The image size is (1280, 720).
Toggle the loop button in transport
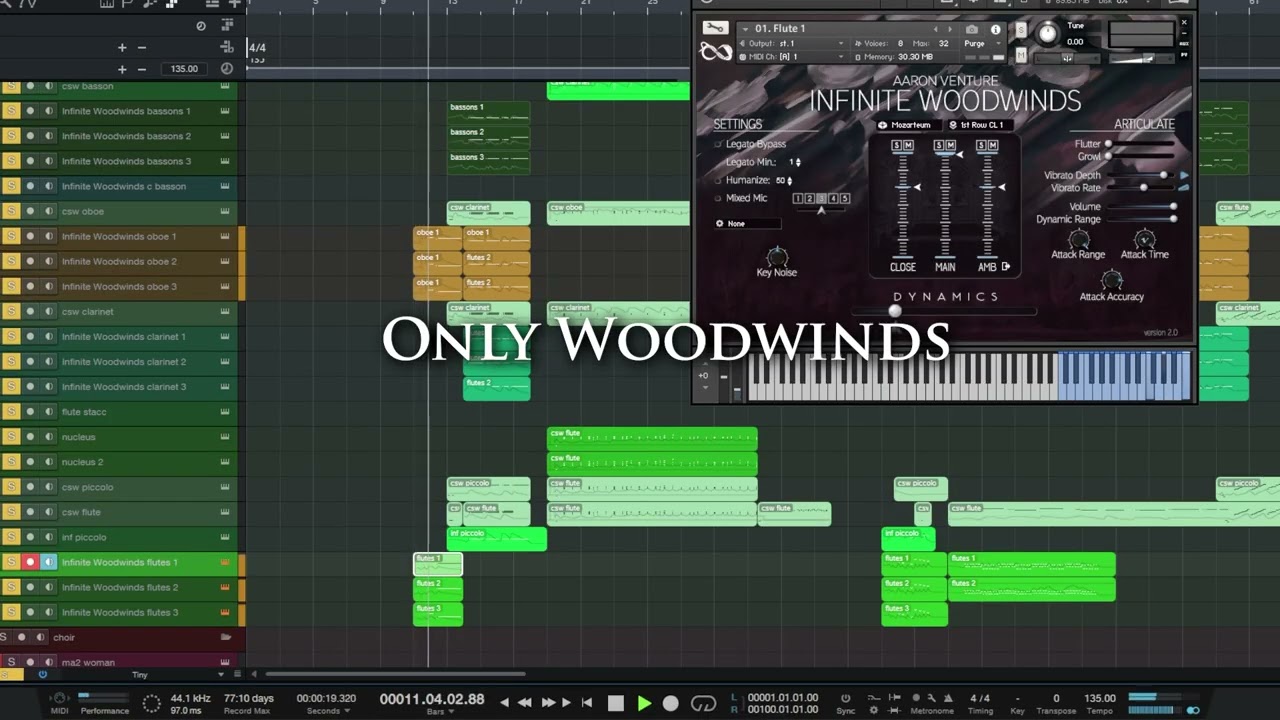point(704,703)
